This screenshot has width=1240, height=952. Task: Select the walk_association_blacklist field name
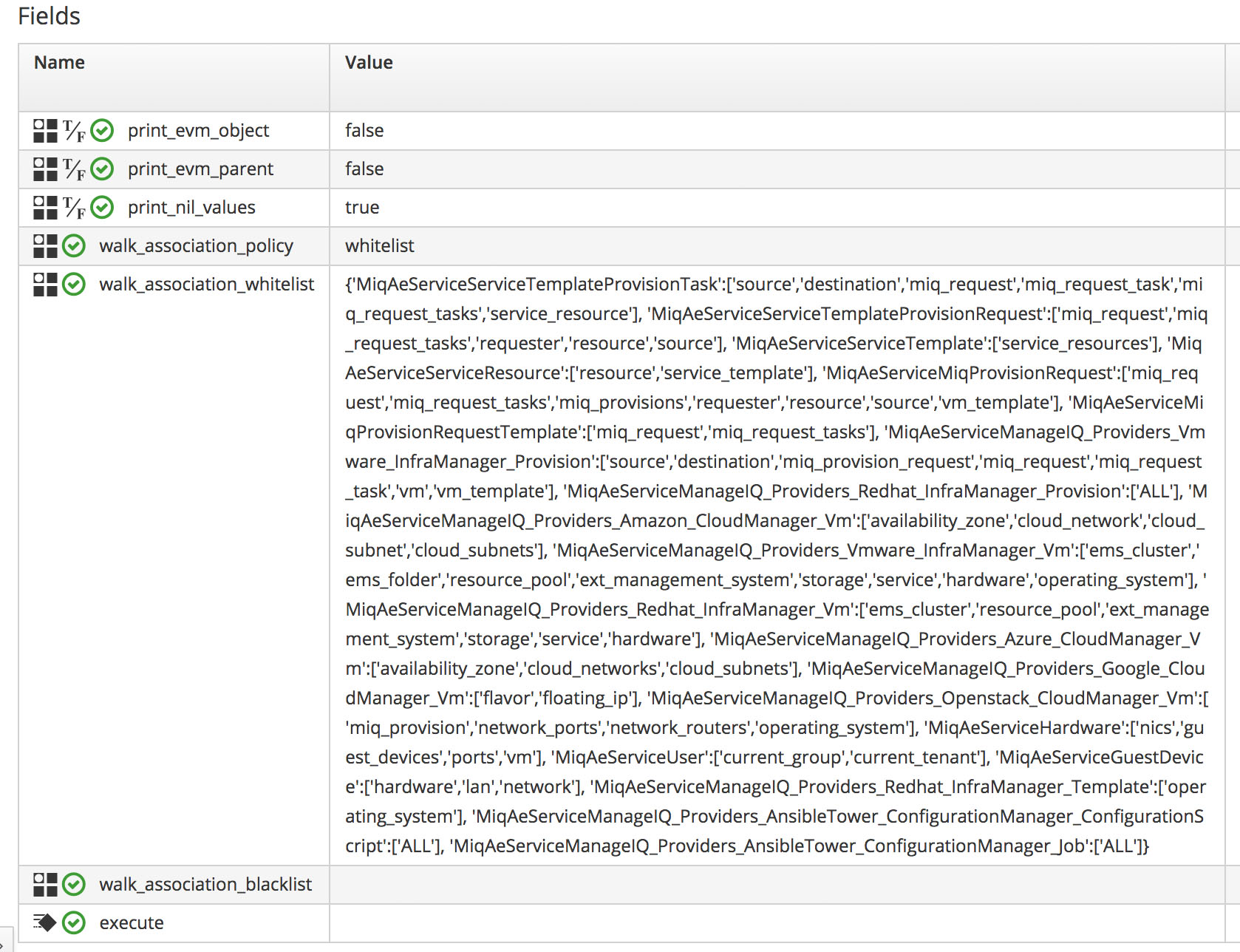click(x=205, y=885)
